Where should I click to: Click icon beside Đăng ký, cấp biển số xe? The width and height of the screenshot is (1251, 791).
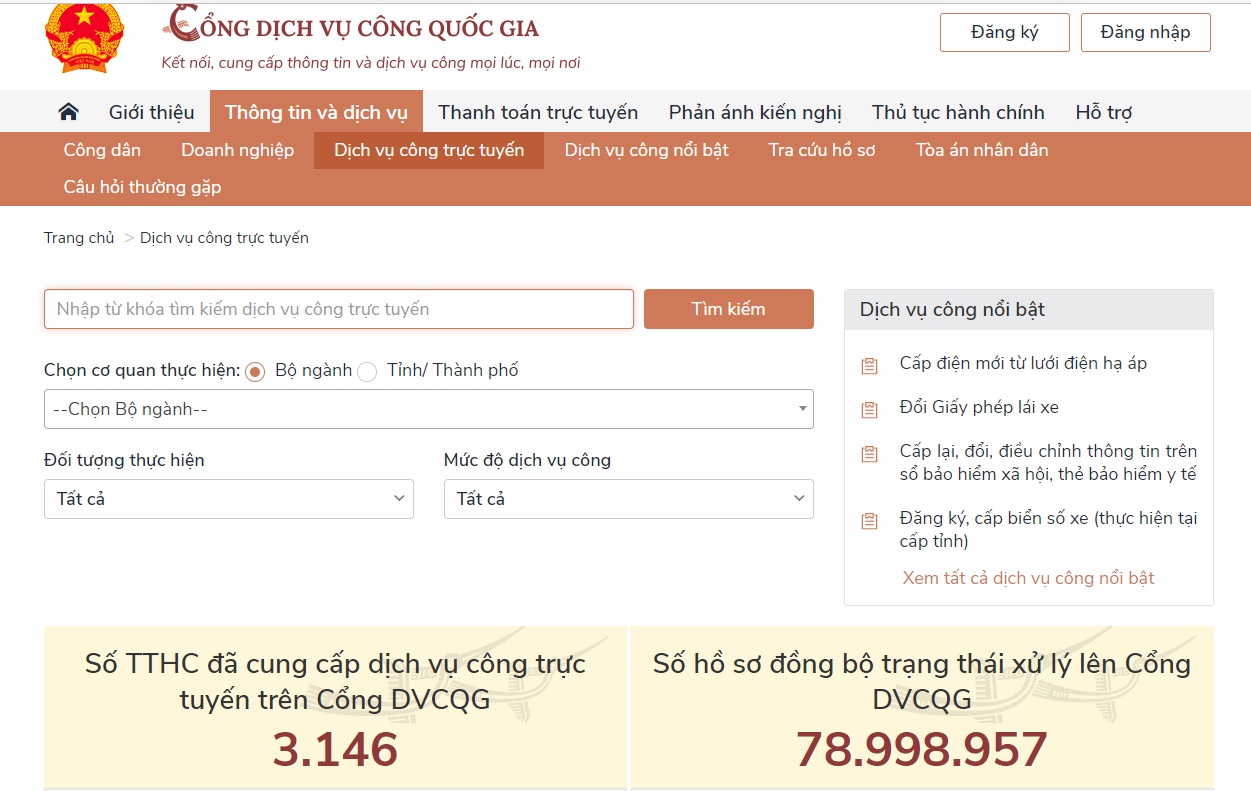869,520
